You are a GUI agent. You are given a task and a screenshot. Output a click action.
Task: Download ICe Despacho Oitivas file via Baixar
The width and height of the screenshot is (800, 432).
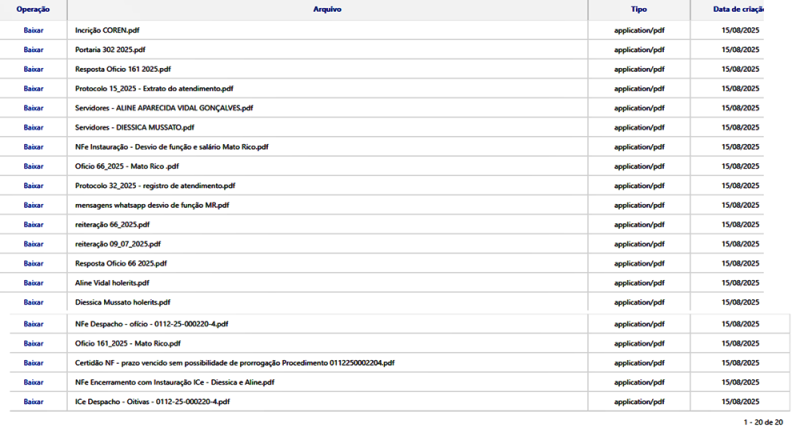coord(33,401)
